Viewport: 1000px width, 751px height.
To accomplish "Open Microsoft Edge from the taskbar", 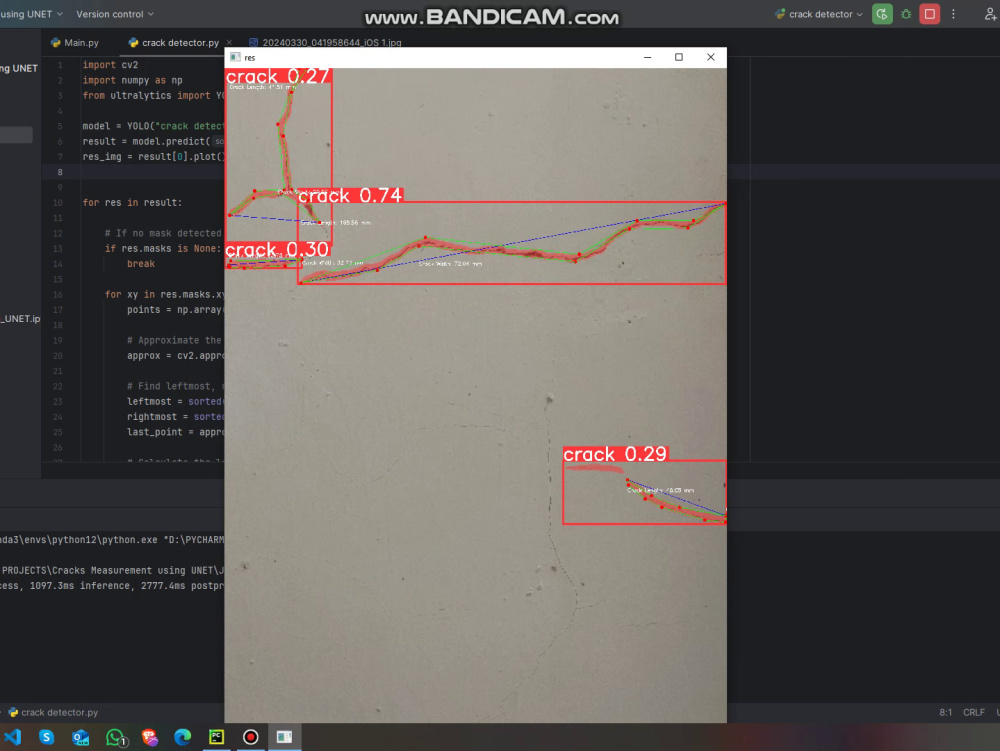I will point(183,737).
